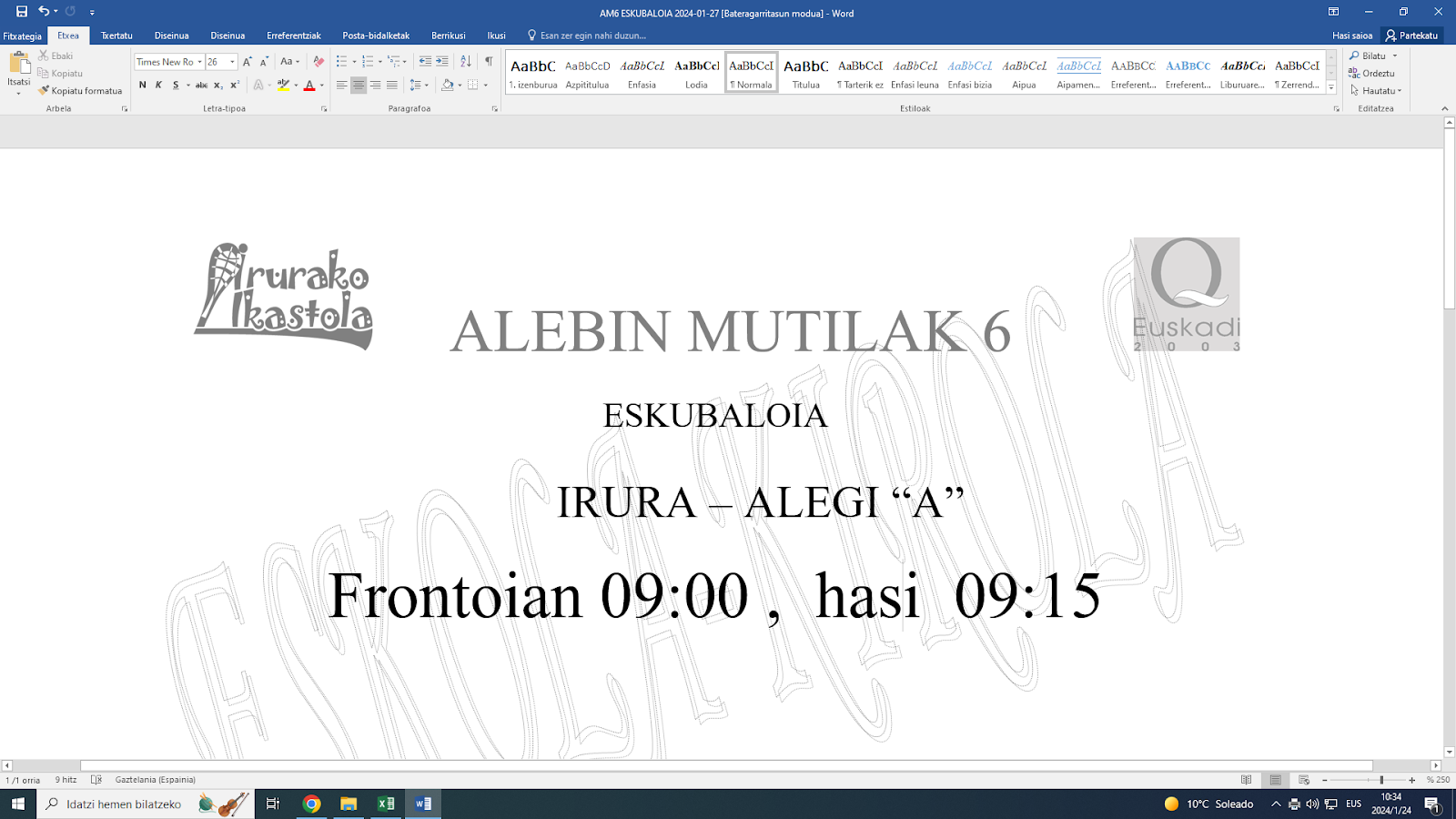This screenshot has height=819, width=1456.
Task: Switch to the Erreferentziak tab
Action: click(293, 35)
